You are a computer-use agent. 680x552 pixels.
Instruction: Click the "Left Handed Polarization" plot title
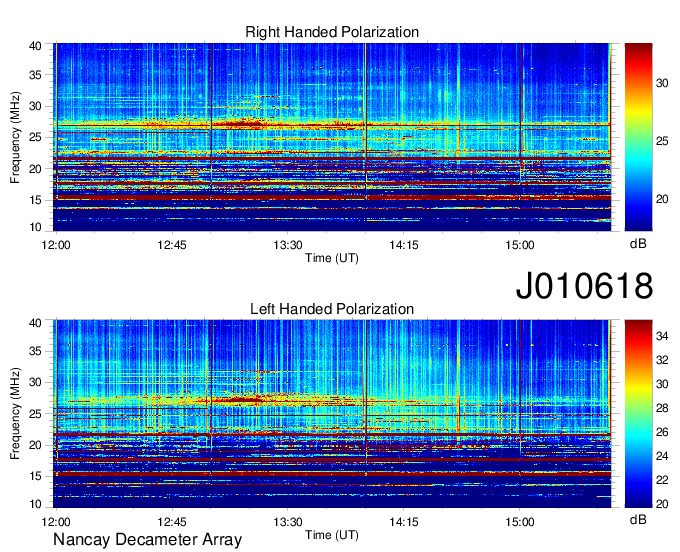(332, 309)
